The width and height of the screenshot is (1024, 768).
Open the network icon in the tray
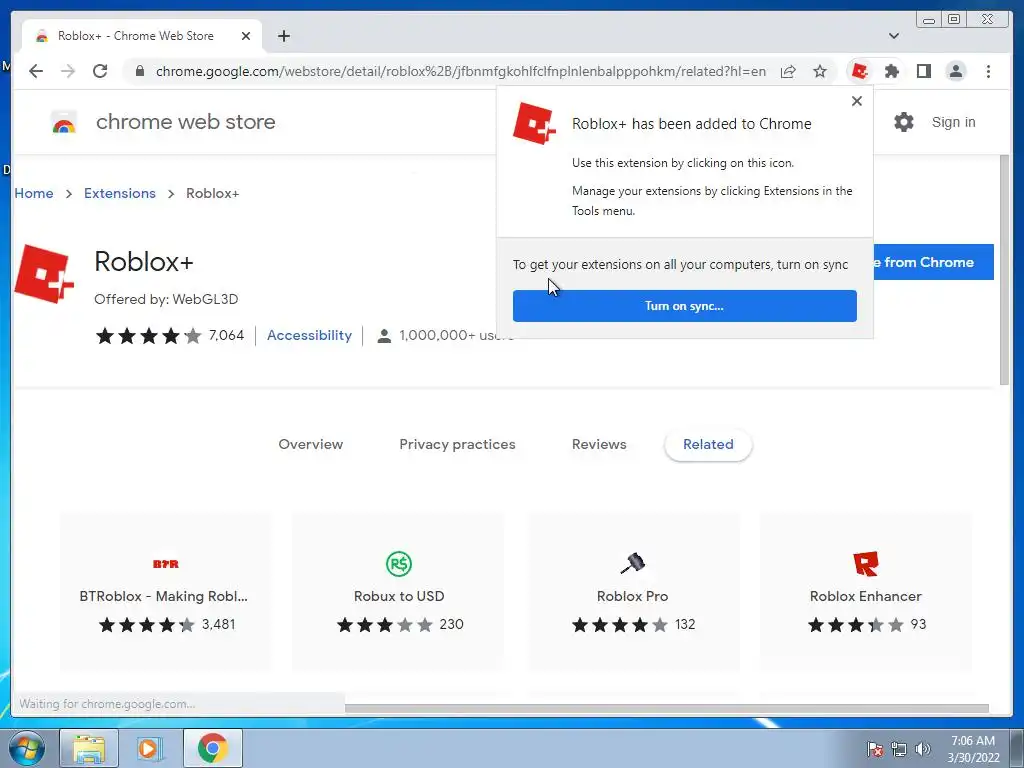click(x=899, y=749)
